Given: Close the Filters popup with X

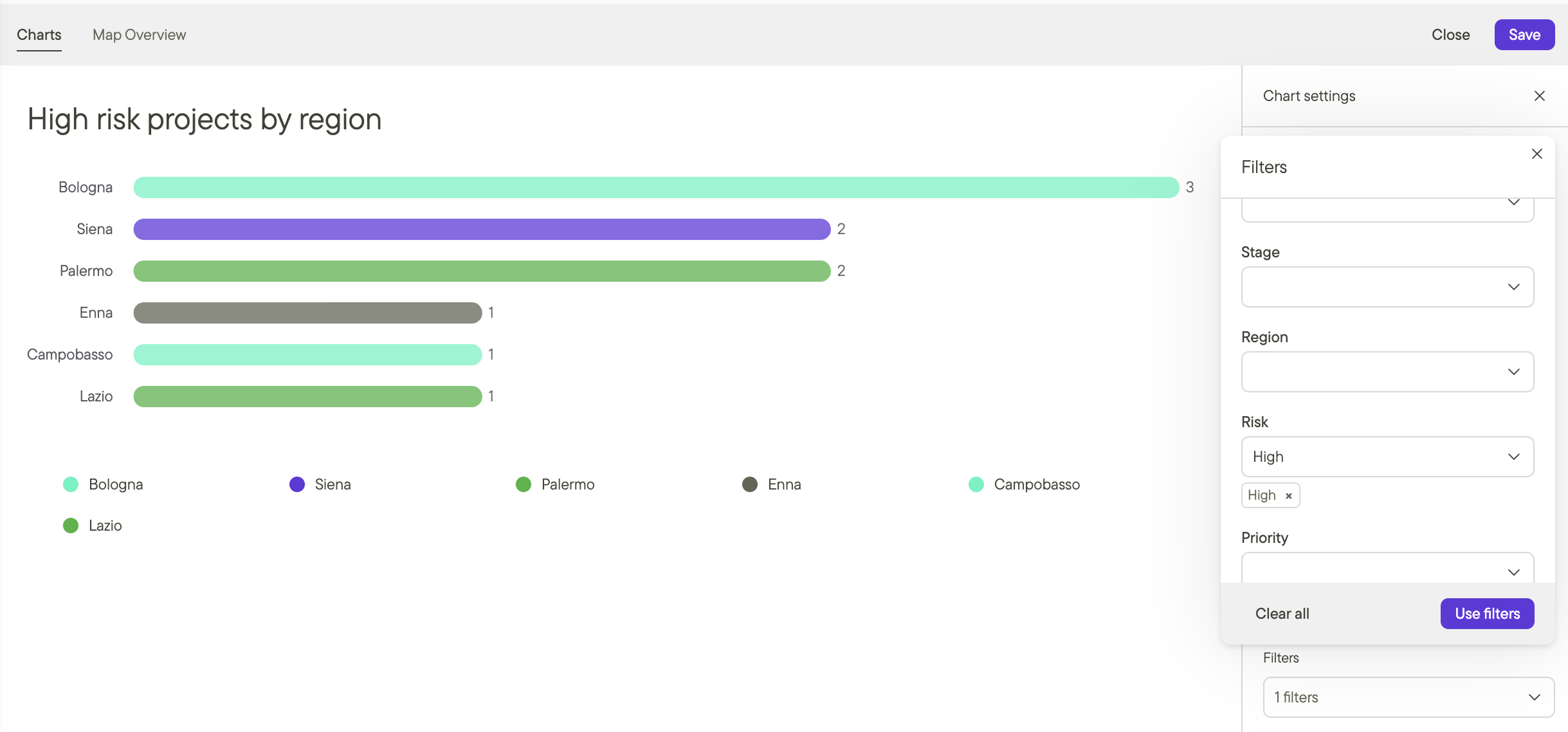Looking at the screenshot, I should pyautogui.click(x=1536, y=154).
